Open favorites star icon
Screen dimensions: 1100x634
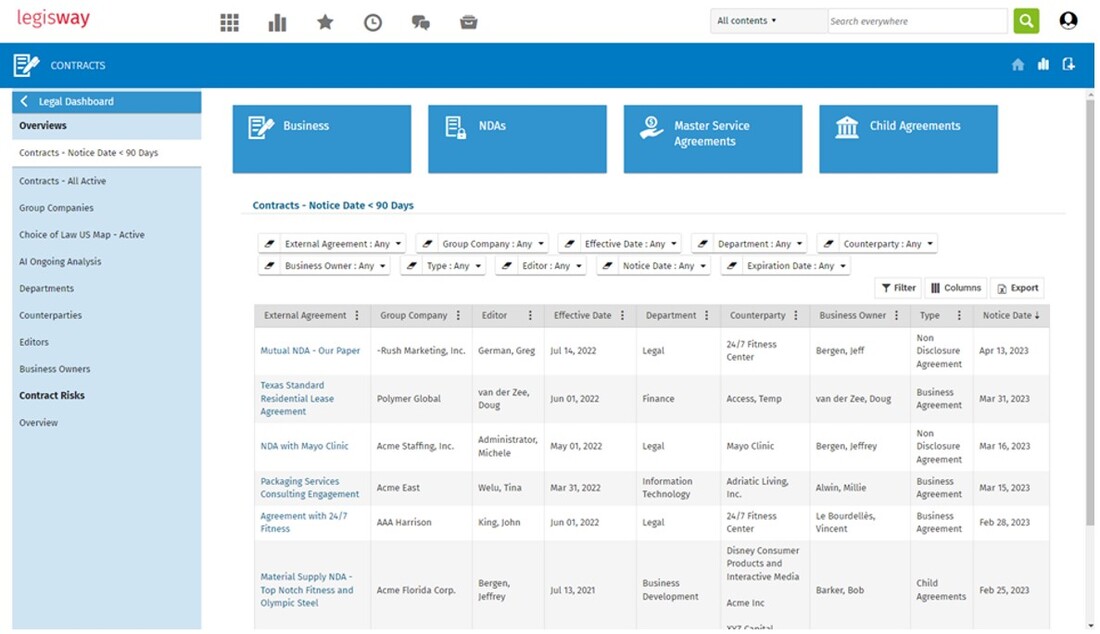325,22
